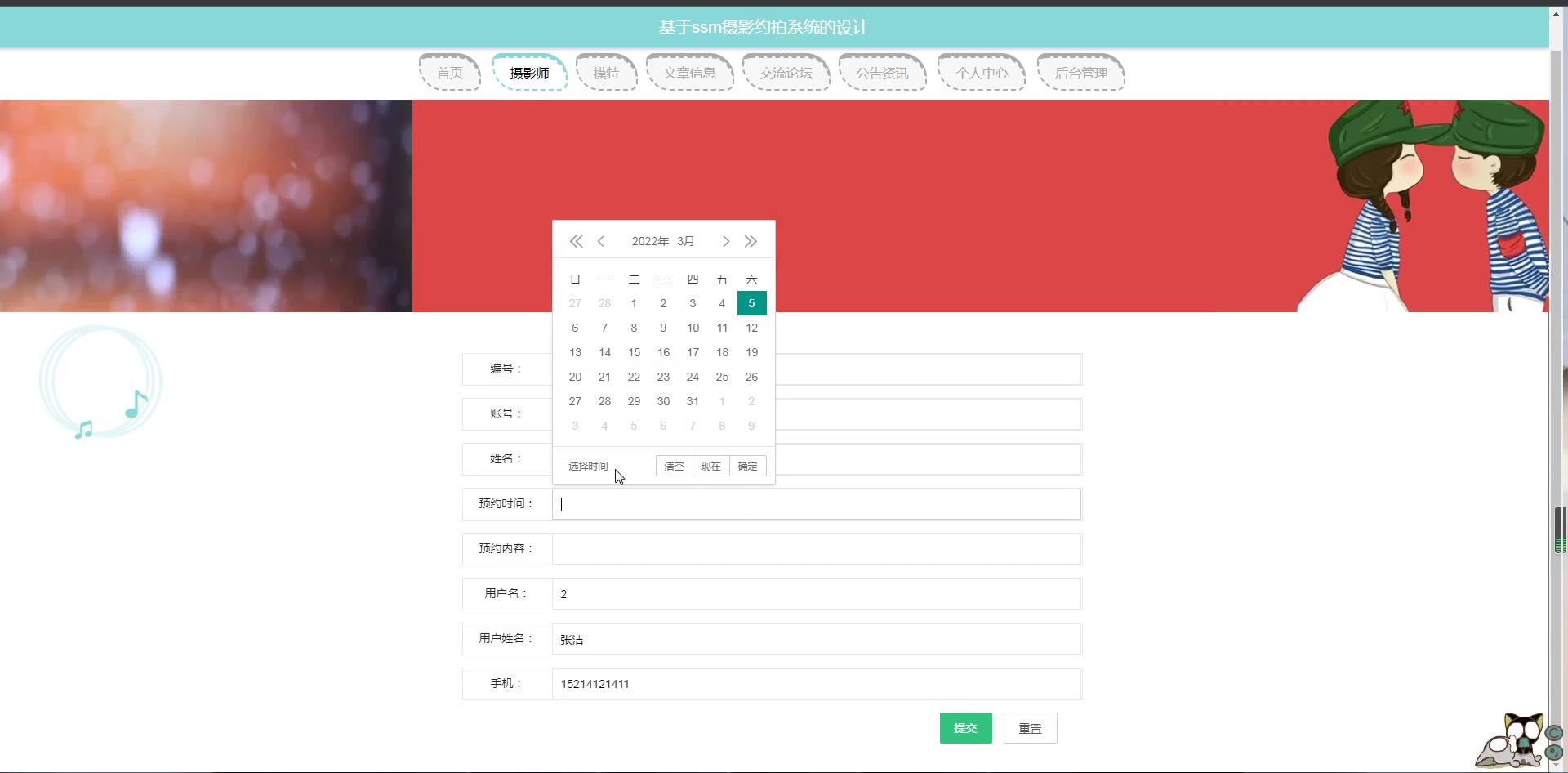The image size is (1568, 773).
Task: Click the 预约内容 input field
Action: (817, 549)
